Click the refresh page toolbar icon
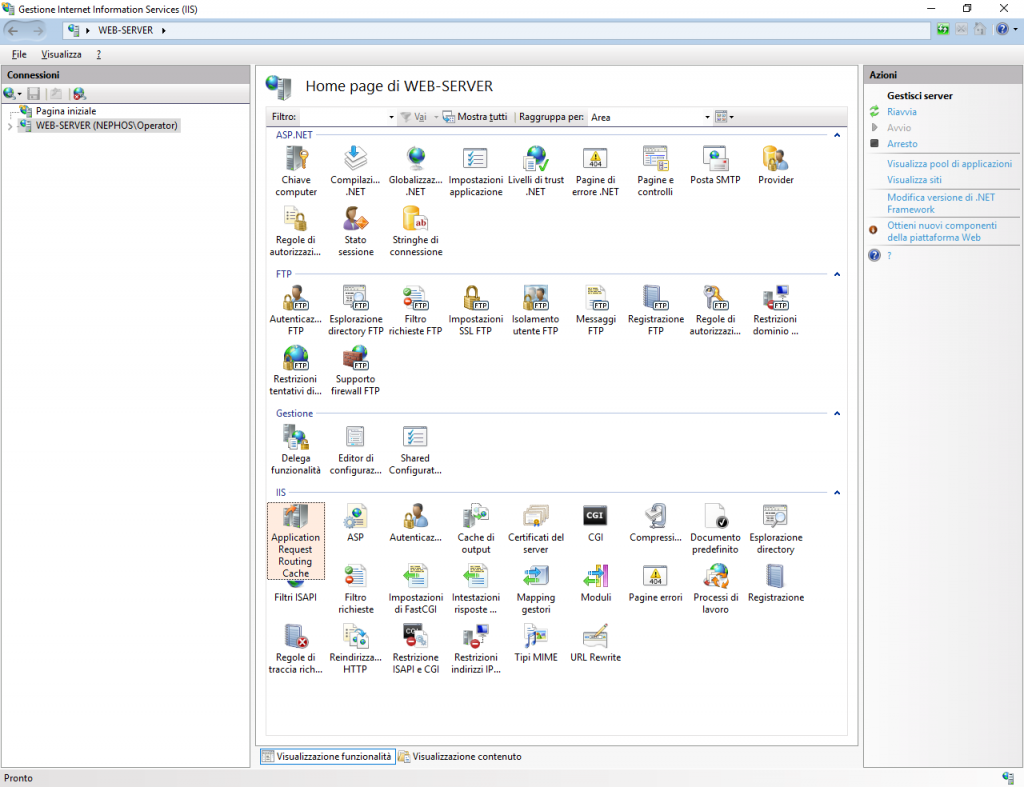Image resolution: width=1024 pixels, height=787 pixels. (x=942, y=29)
